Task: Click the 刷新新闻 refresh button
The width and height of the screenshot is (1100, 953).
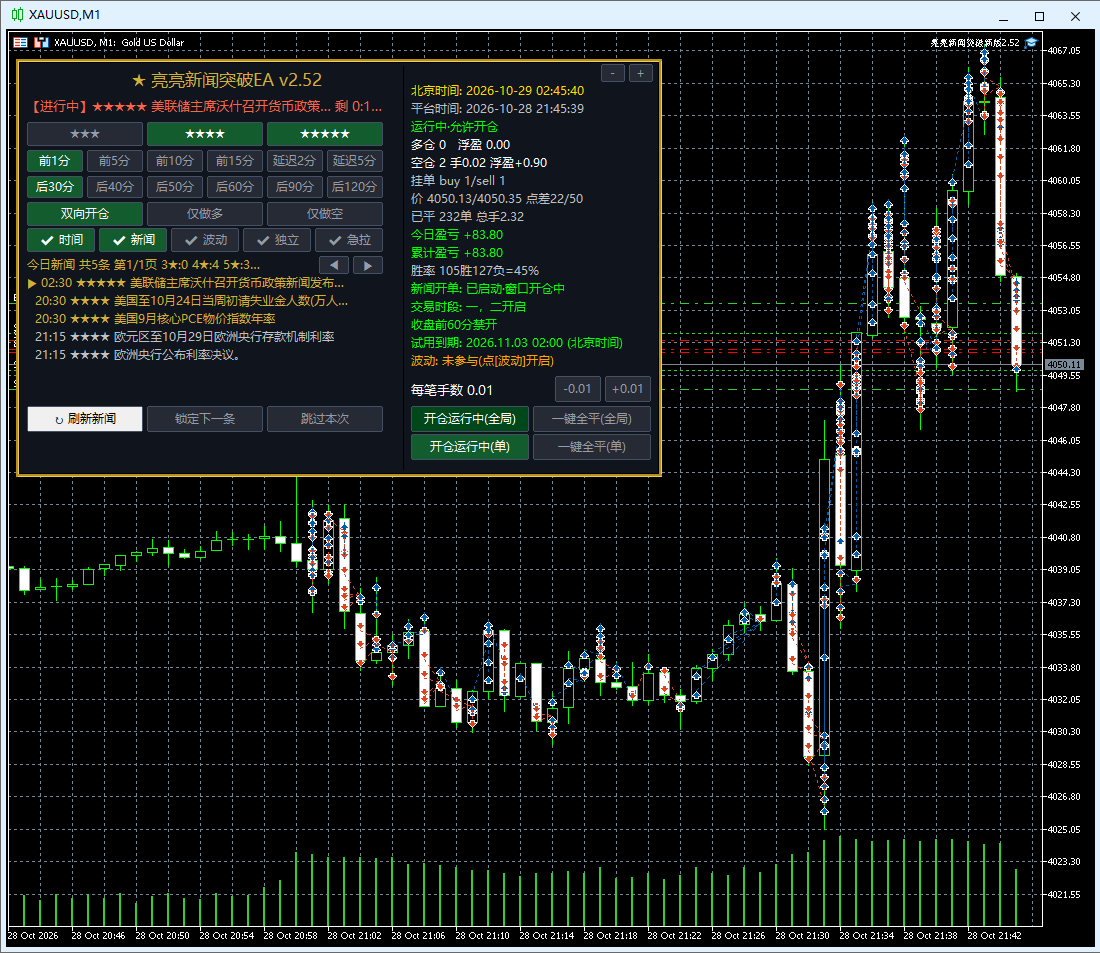Action: coord(85,419)
